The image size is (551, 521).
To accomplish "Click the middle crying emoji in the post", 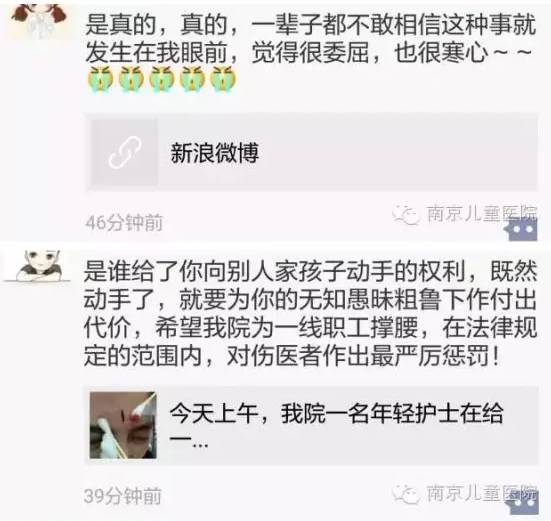I will click(x=162, y=78).
